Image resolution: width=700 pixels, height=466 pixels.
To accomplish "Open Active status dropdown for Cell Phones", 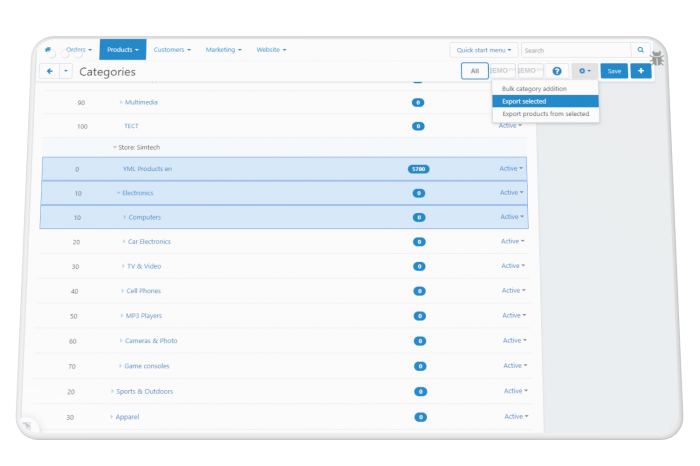I will 513,291.
